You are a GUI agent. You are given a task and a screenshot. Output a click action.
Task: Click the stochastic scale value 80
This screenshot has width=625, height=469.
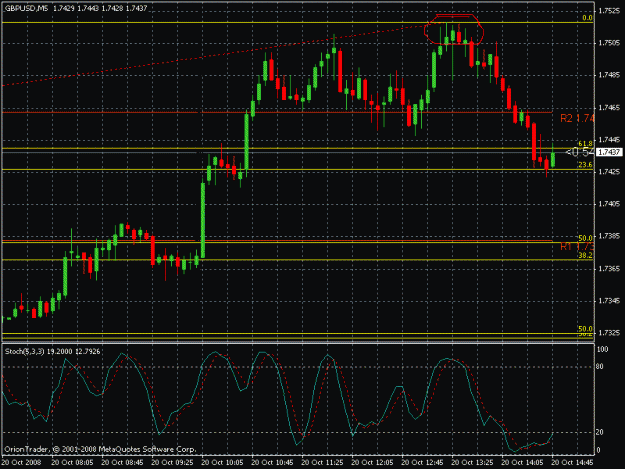(x=600, y=367)
